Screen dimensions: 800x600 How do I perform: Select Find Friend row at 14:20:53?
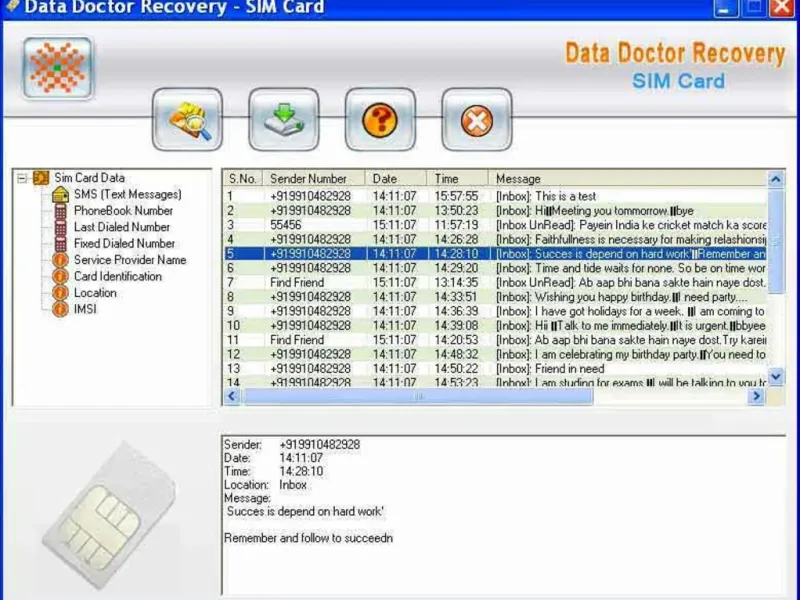point(495,340)
